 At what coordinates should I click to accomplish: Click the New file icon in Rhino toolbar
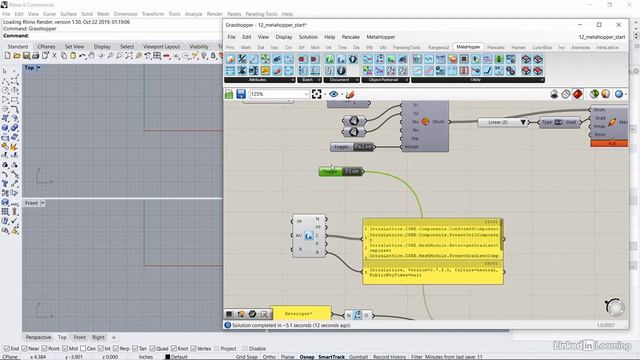pos(7,56)
